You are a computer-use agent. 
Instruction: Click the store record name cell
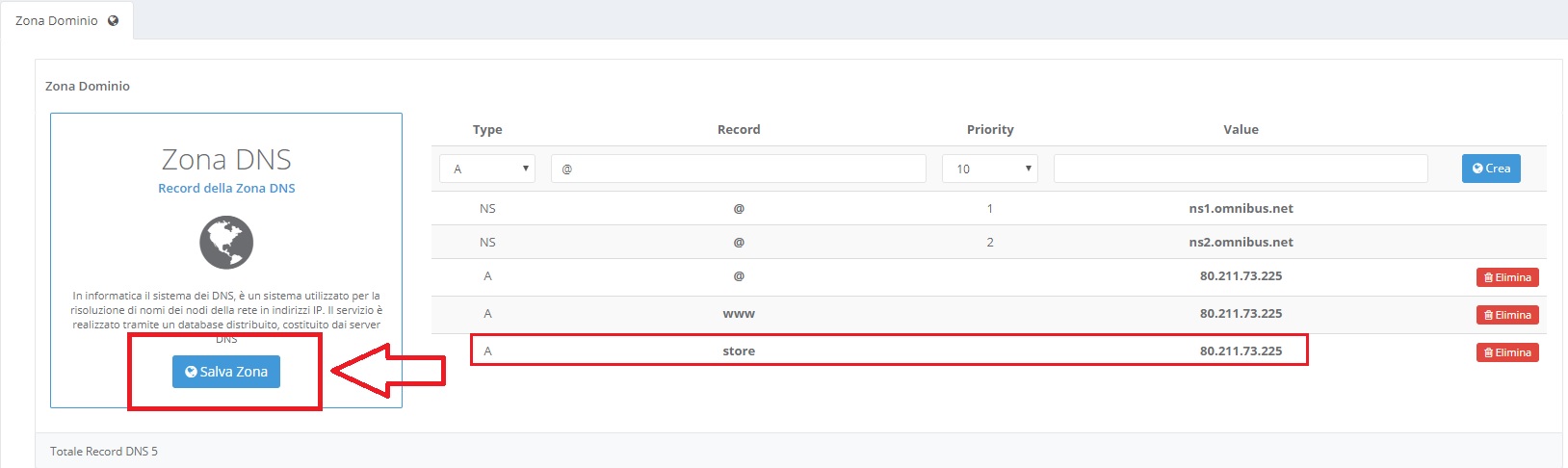(739, 351)
